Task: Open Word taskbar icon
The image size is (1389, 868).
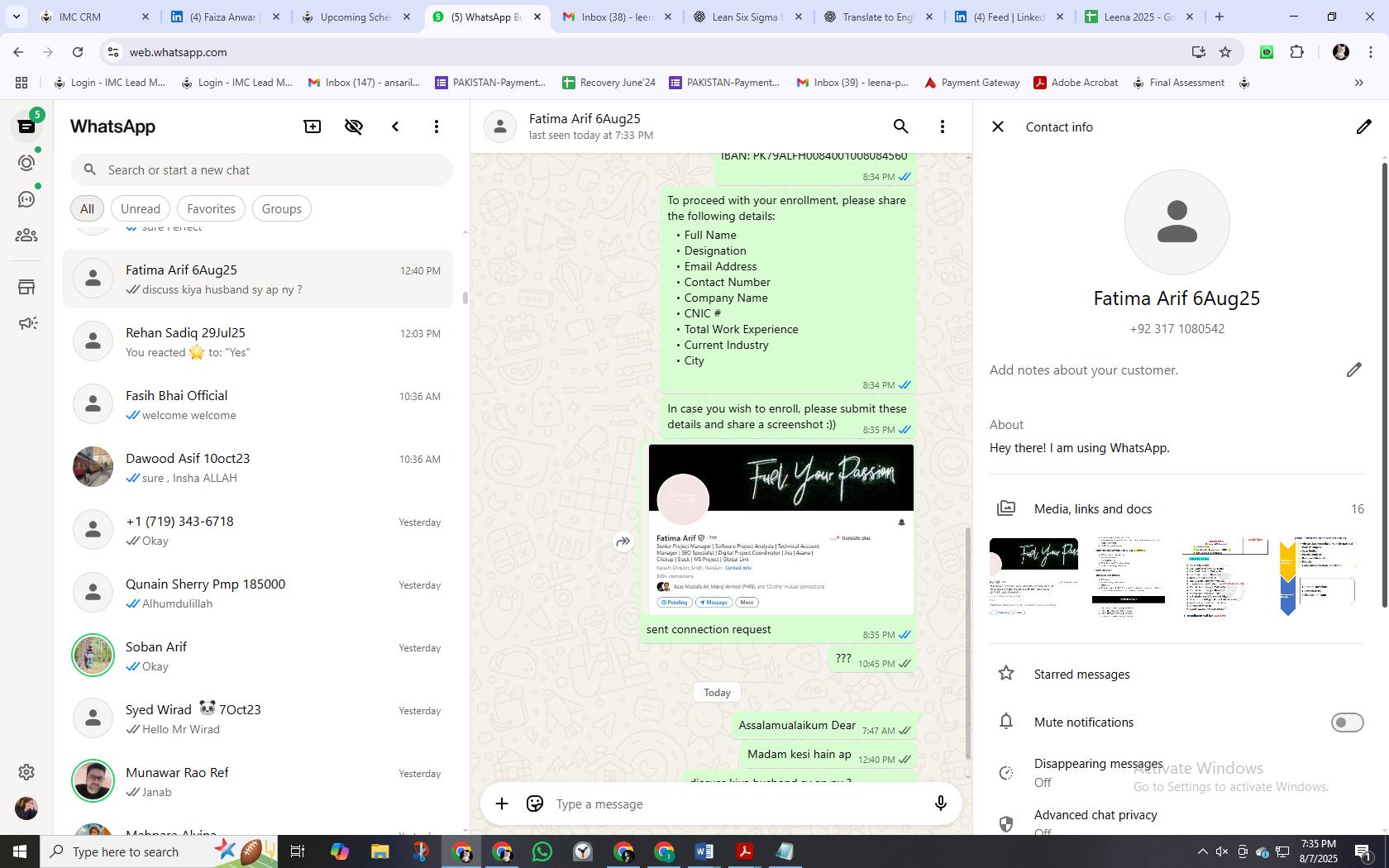Action: pos(704,851)
